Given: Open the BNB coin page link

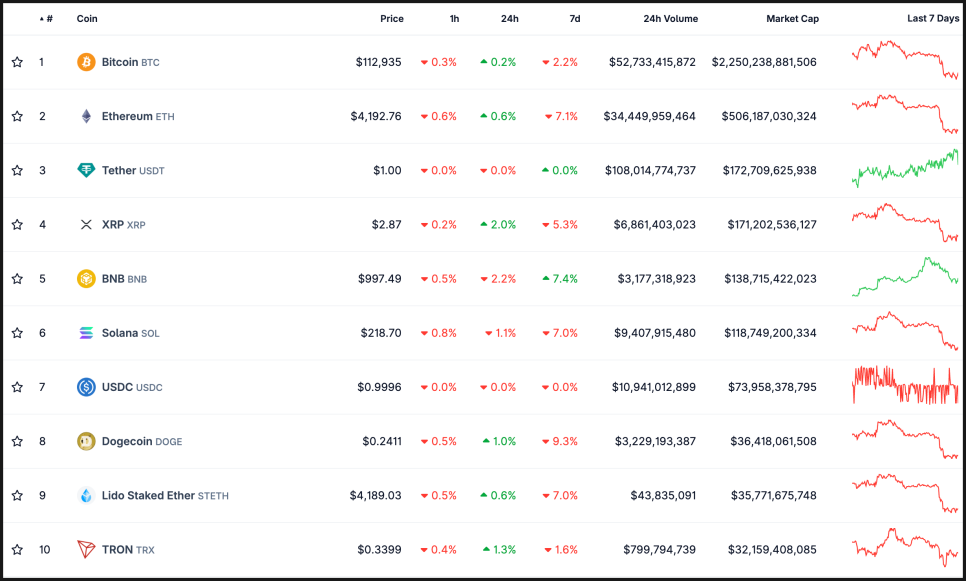Looking at the screenshot, I should pyautogui.click(x=124, y=279).
